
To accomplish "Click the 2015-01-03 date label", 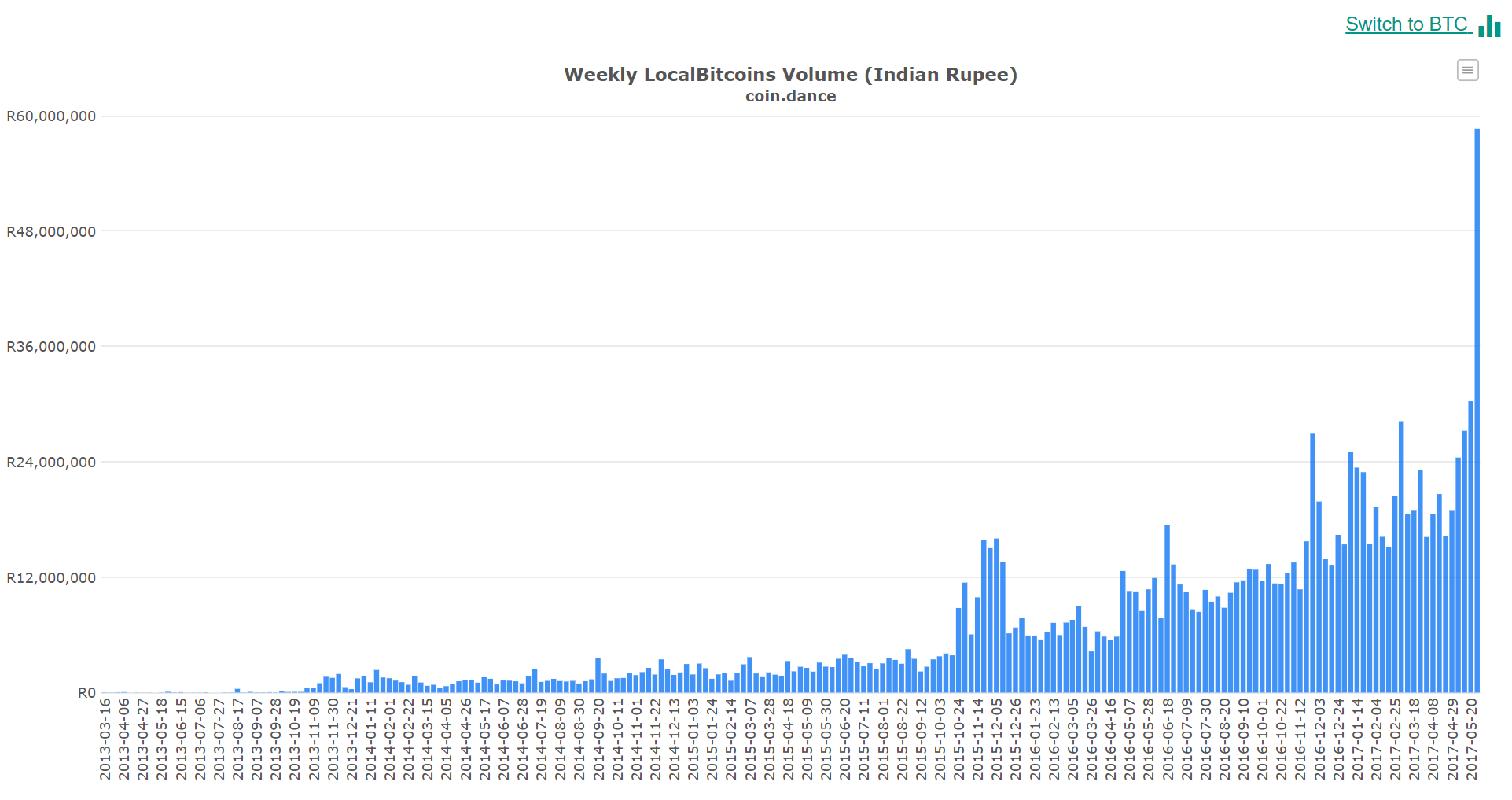I will (693, 739).
